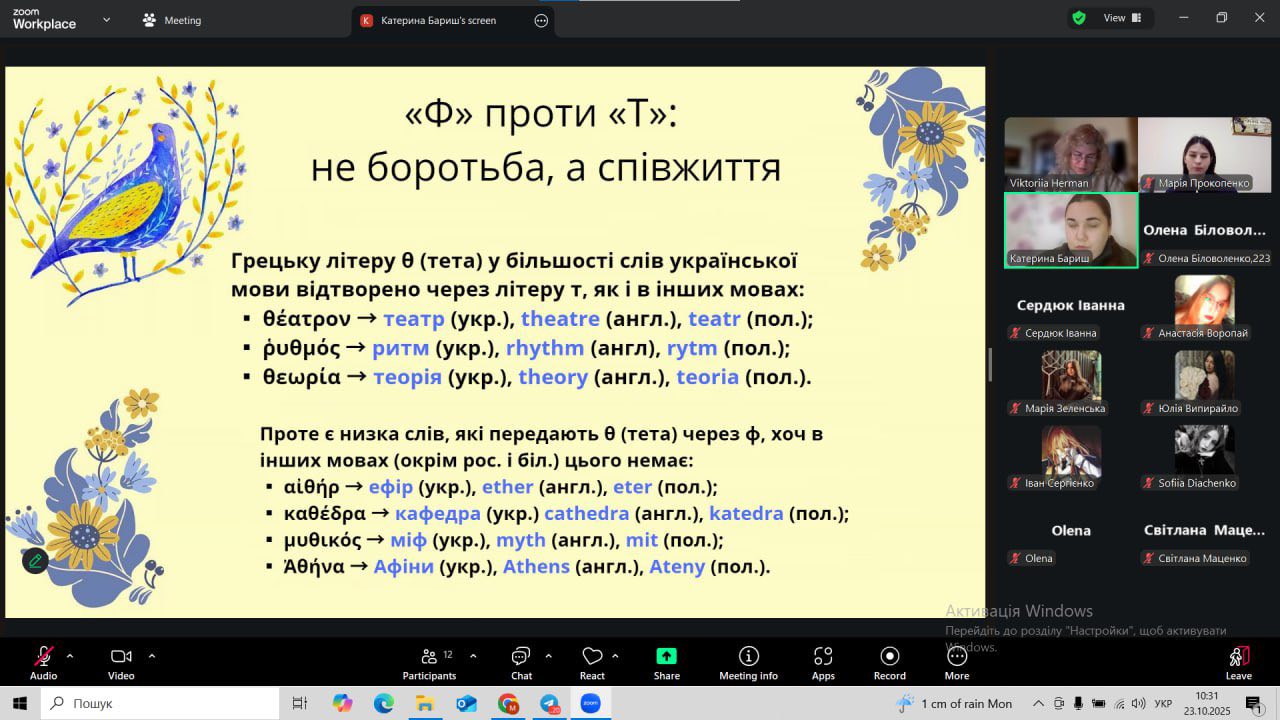Open the More options menu
This screenshot has width=1280, height=720.
point(956,662)
